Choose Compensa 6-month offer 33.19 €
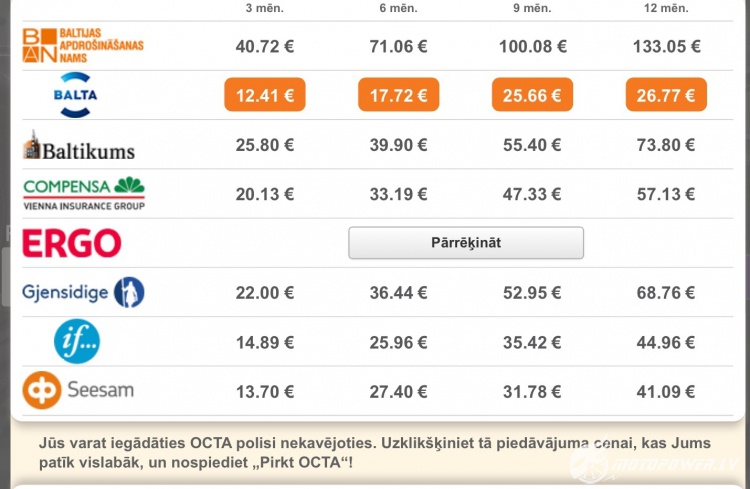 coord(398,194)
